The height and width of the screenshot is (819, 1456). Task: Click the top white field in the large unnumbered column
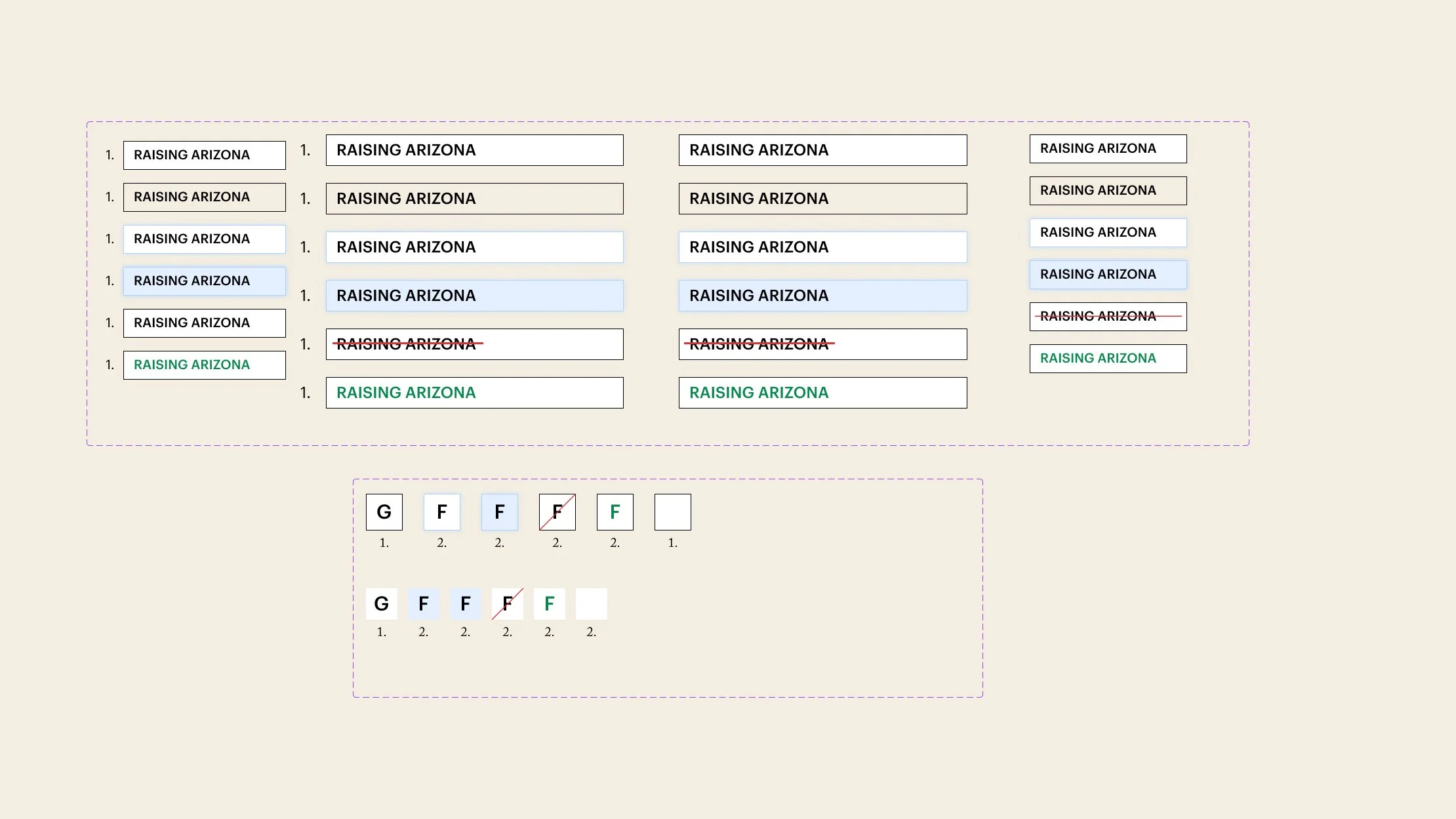pyautogui.click(x=822, y=150)
